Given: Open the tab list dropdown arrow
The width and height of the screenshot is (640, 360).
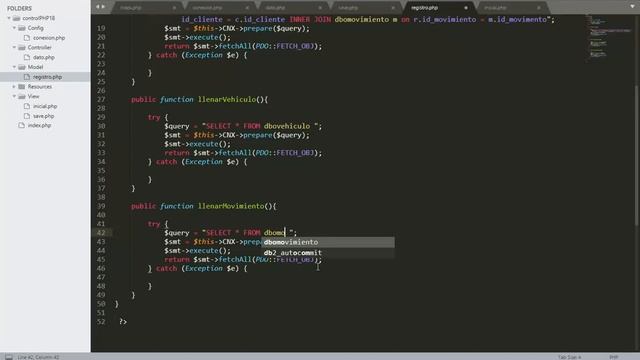Looking at the screenshot, I should [632, 7].
